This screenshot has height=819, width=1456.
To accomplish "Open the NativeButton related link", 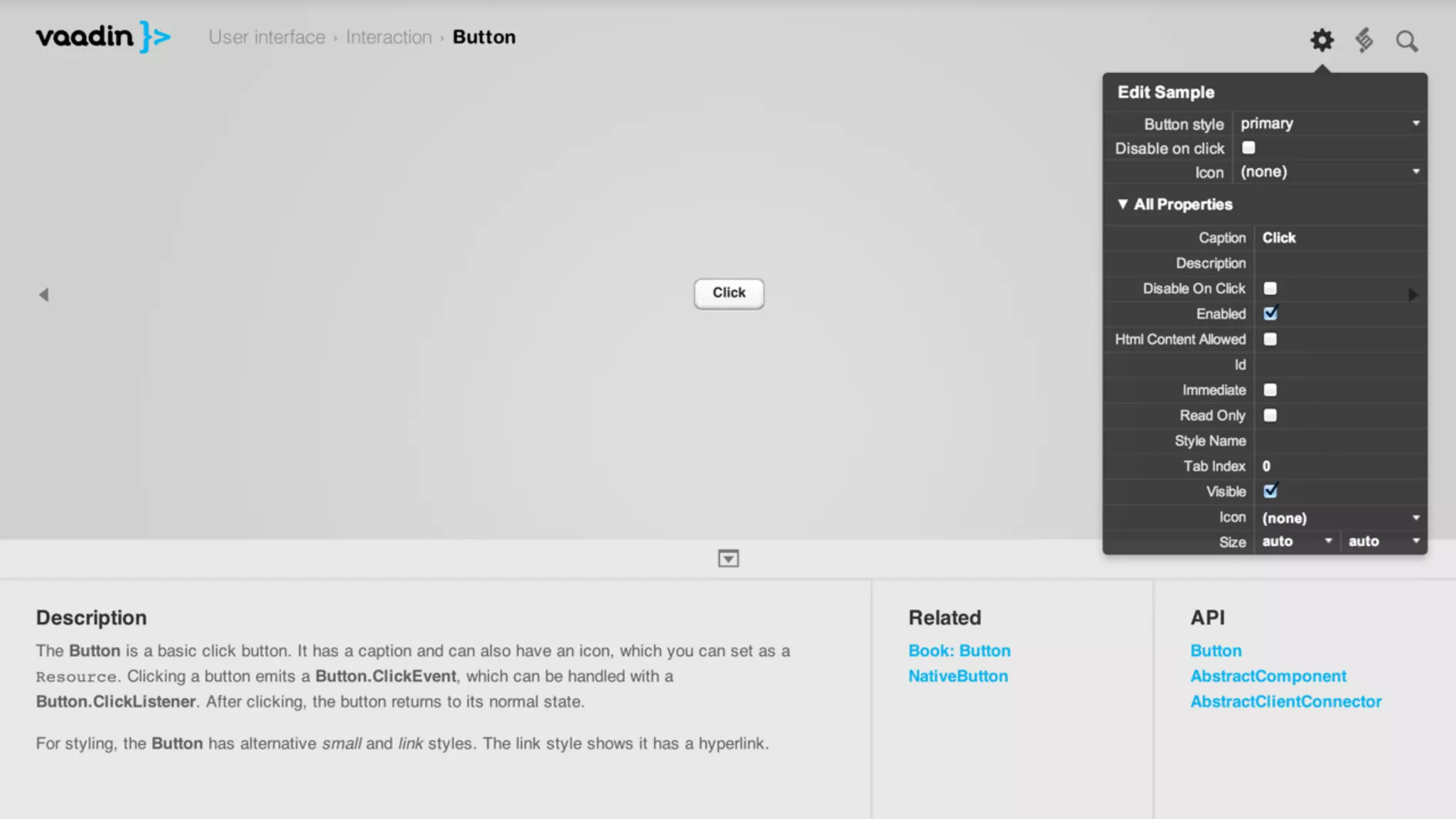I will 958,676.
